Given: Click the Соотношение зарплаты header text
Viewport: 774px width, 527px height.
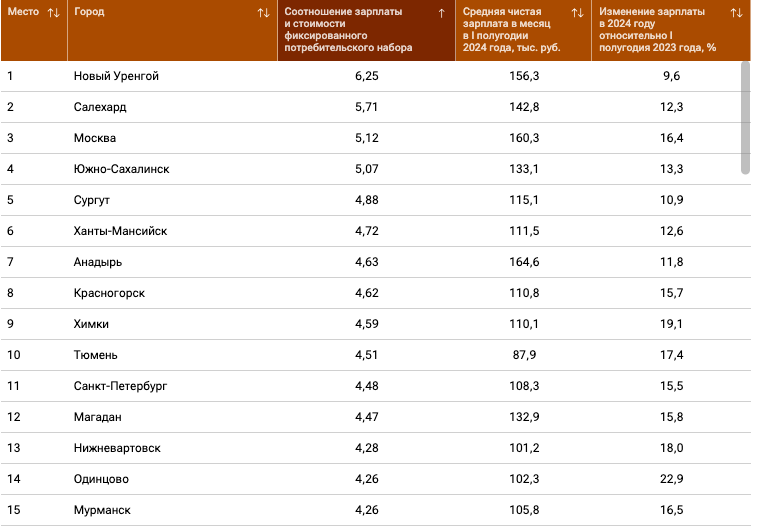Looking at the screenshot, I should tap(348, 30).
